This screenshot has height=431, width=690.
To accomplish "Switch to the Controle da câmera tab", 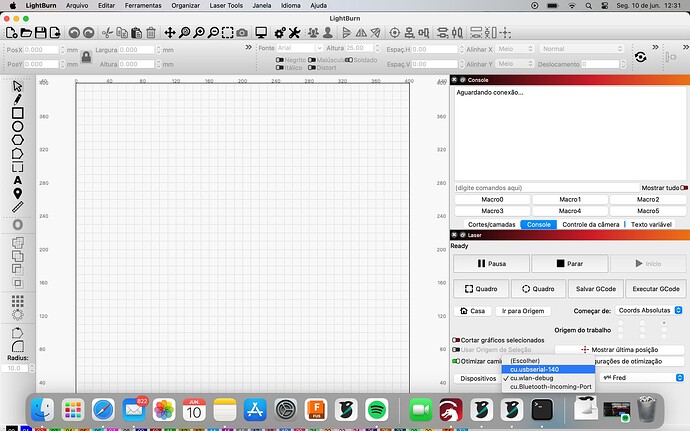I will 591,225.
